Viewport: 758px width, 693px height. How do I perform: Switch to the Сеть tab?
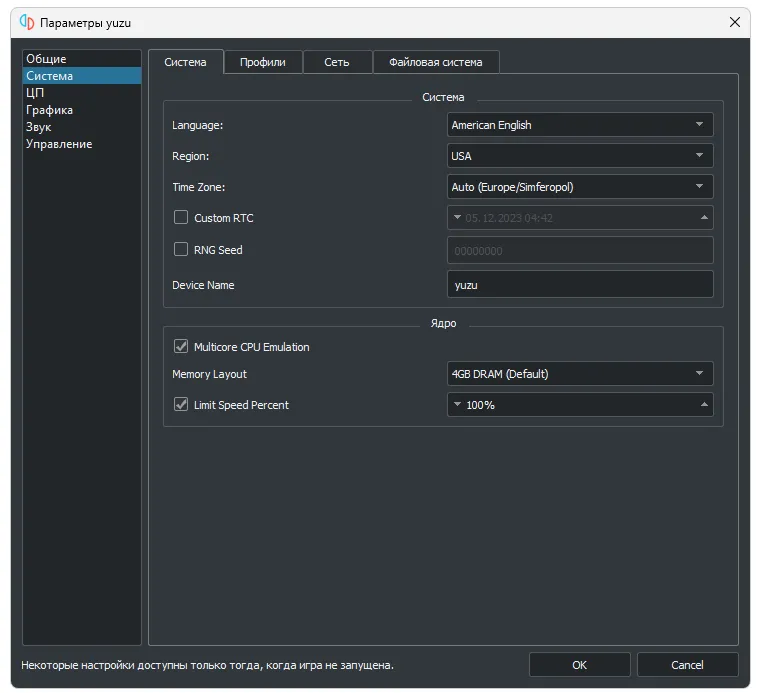click(337, 62)
